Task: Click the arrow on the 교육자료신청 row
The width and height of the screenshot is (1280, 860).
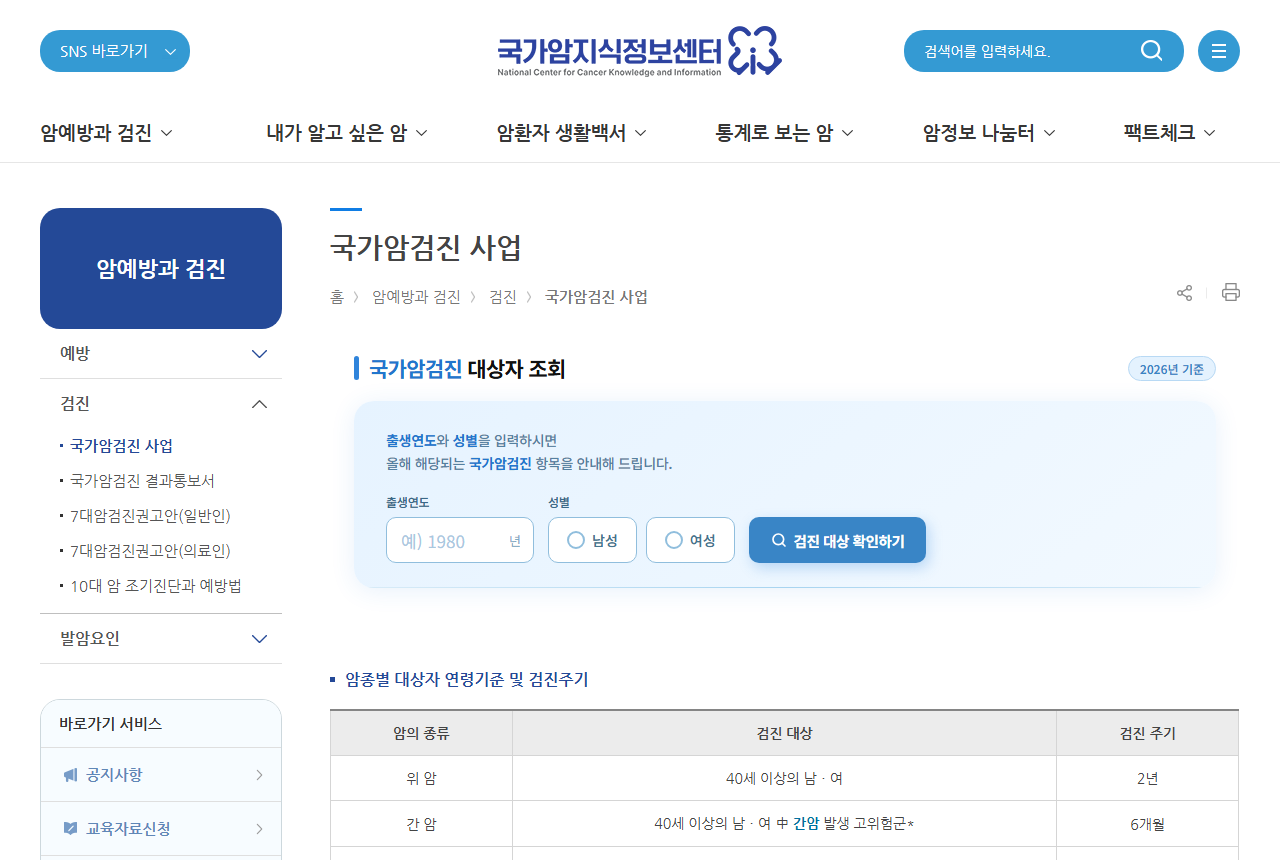Action: (x=260, y=829)
